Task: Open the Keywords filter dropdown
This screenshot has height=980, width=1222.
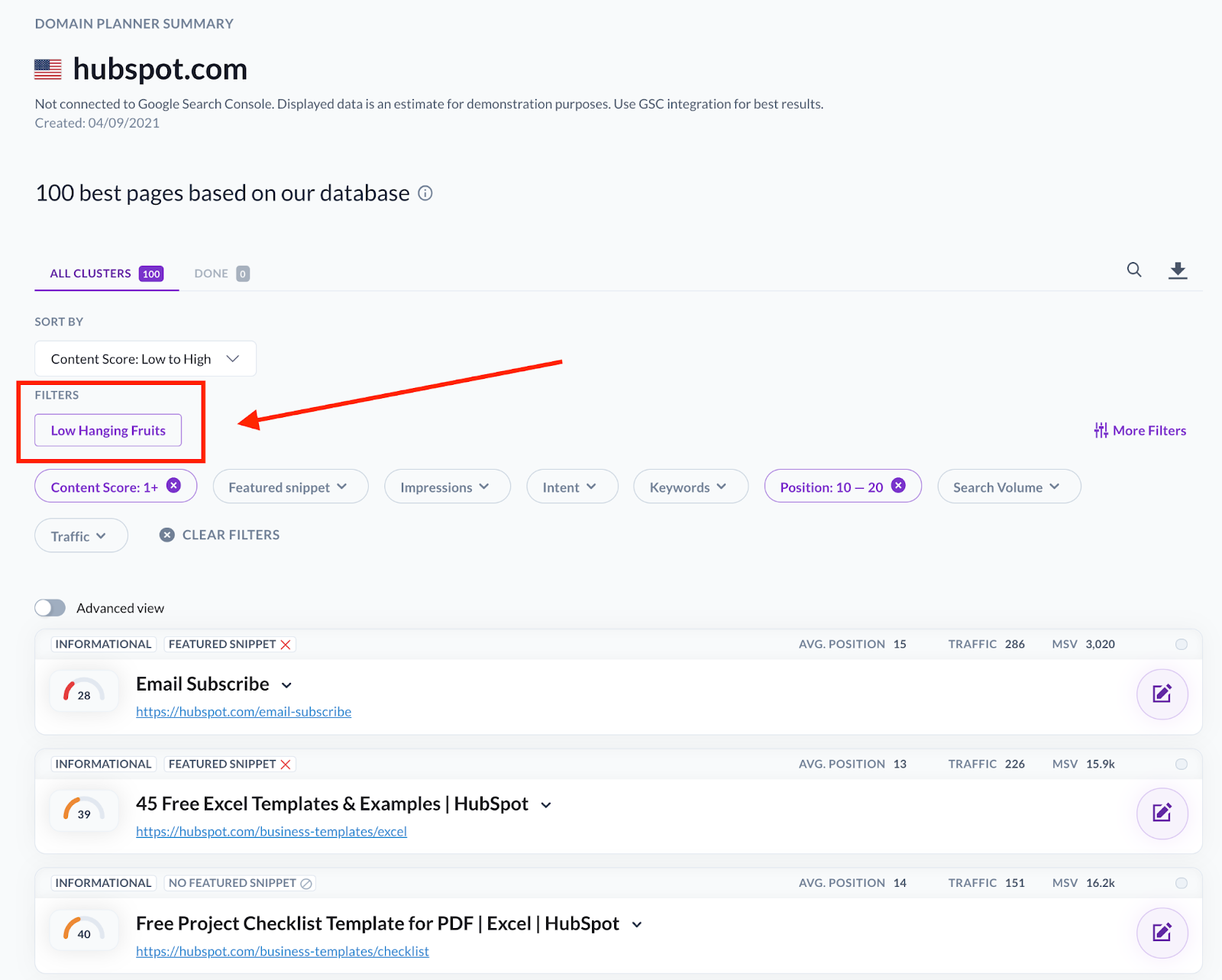Action: pyautogui.click(x=690, y=487)
